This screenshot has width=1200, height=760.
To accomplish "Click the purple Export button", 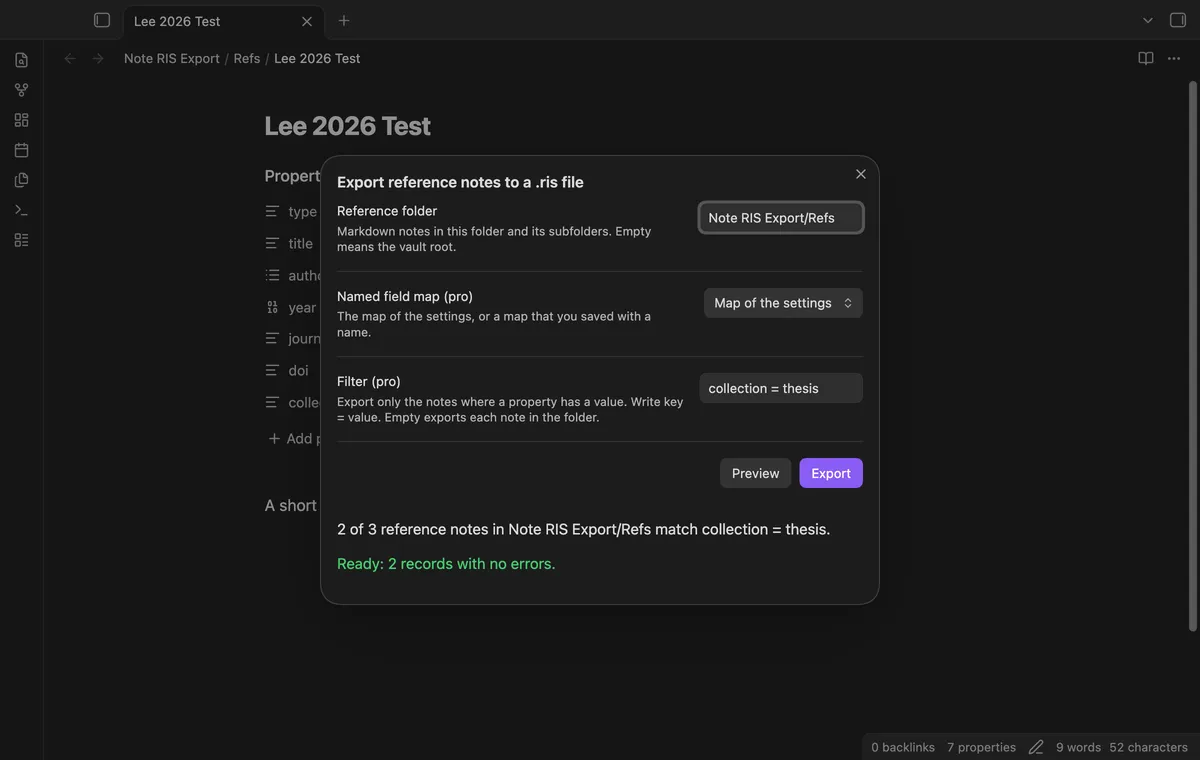I will (831, 473).
